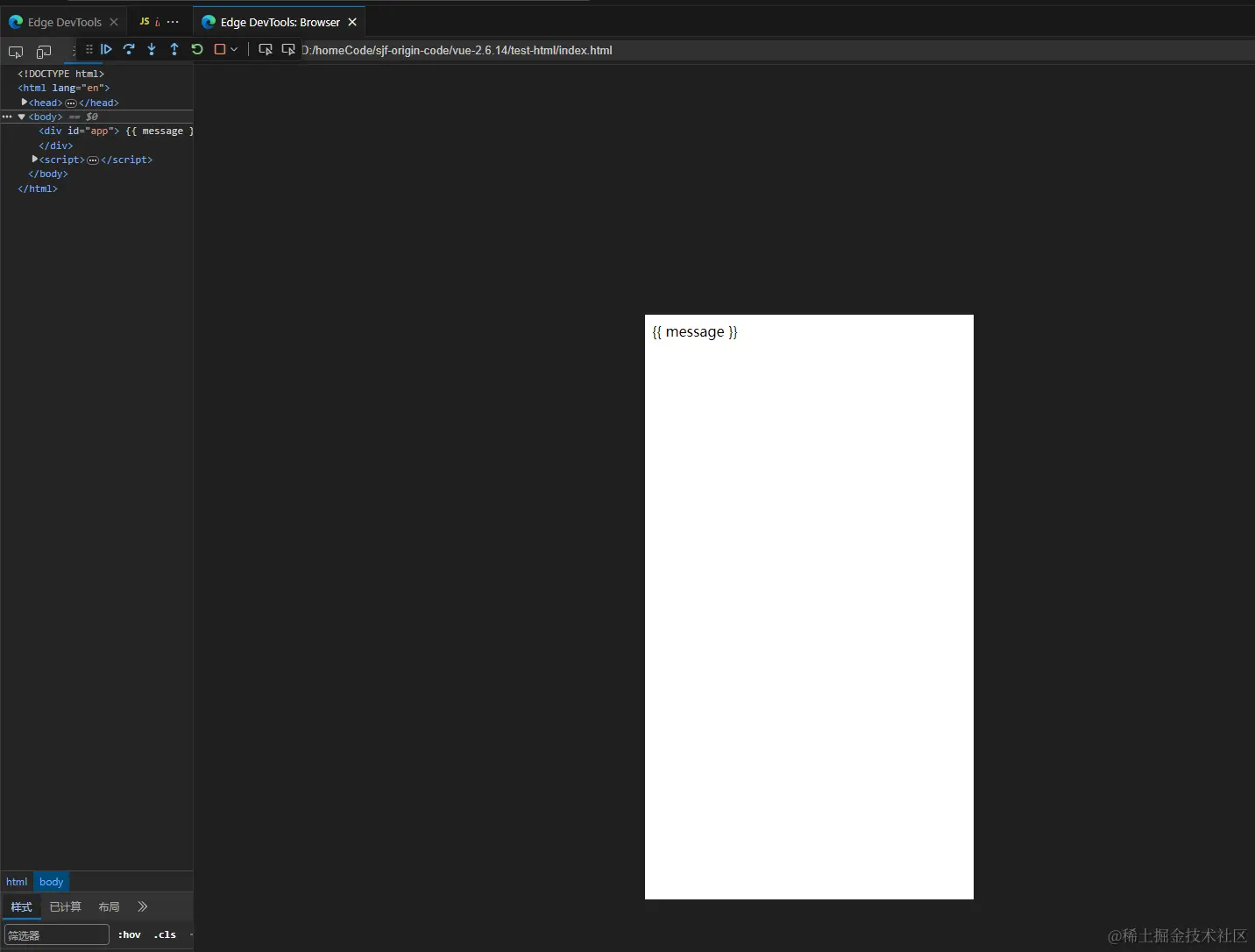
Task: Toggle :hov element state panel
Action: point(130,934)
